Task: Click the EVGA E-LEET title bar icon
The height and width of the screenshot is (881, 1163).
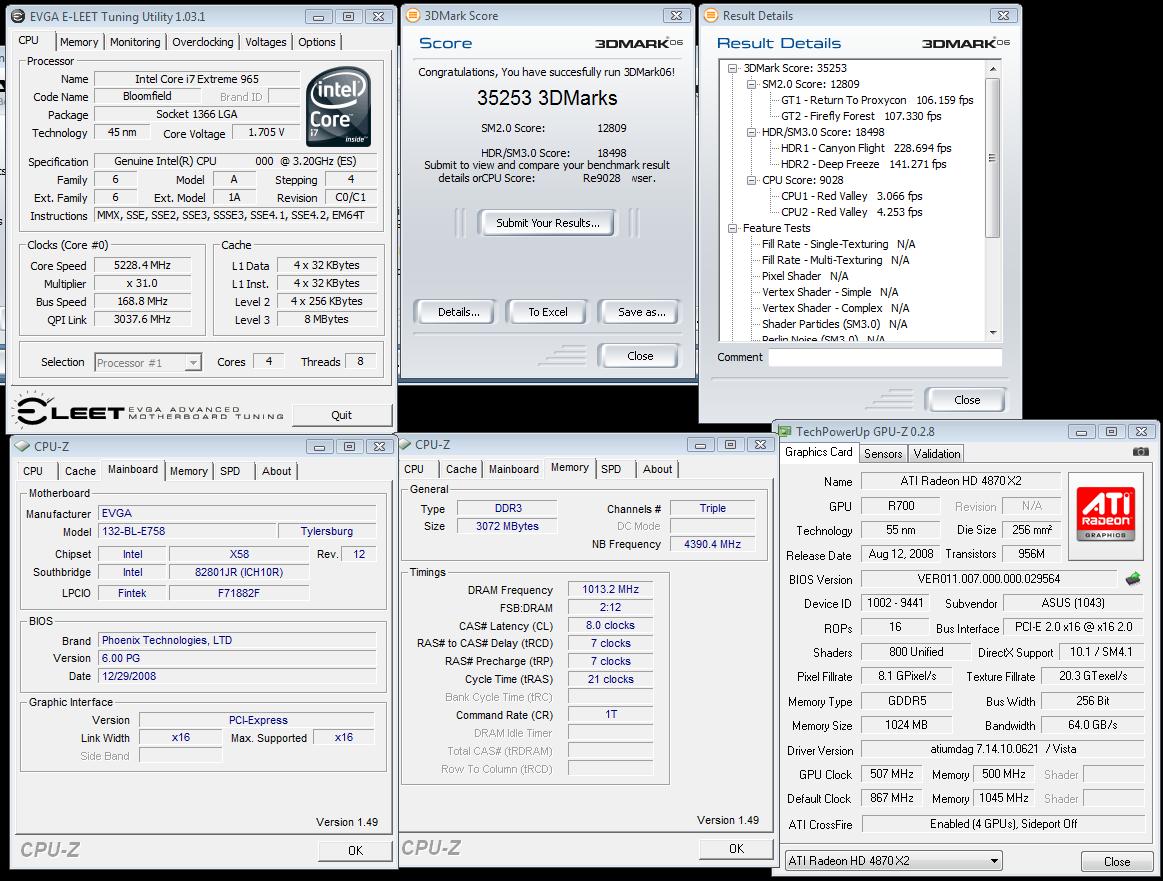Action: [17, 16]
